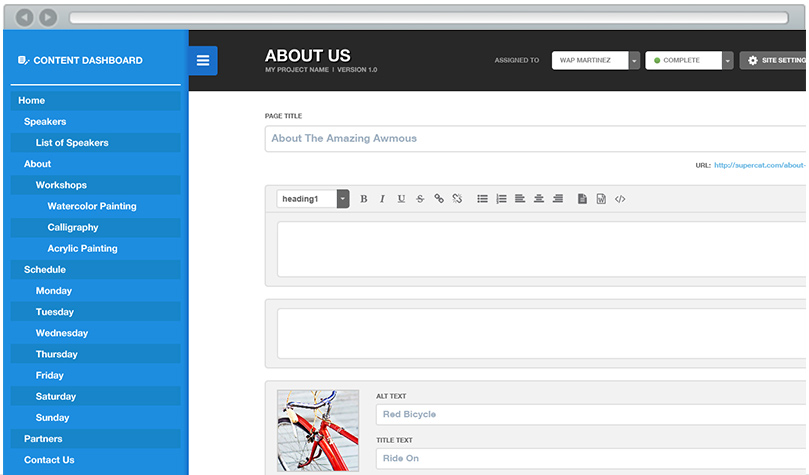Select List of Speakers page
Viewport: 809px width, 475px height.
[95, 143]
